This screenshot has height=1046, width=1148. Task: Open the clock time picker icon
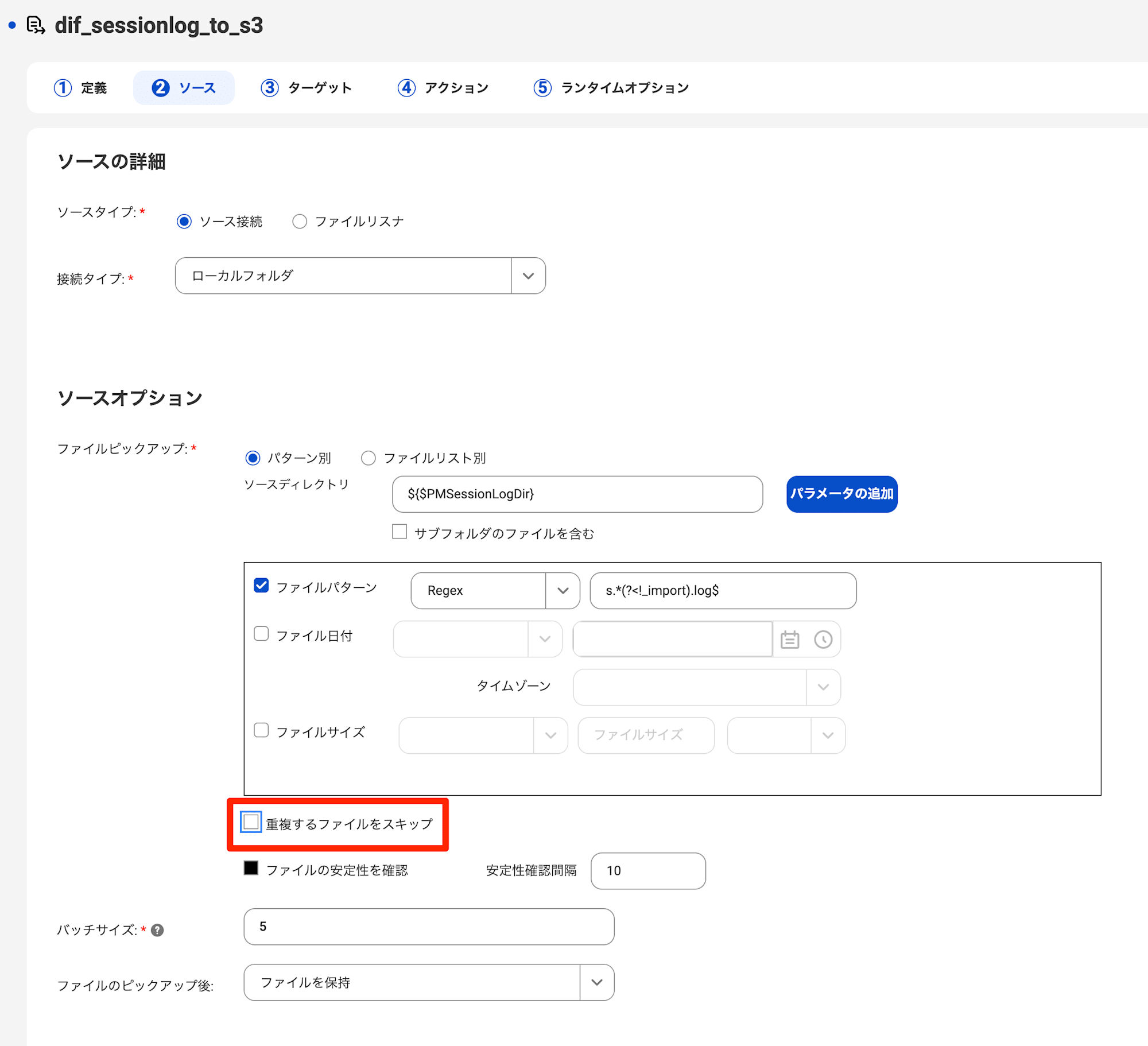point(823,639)
